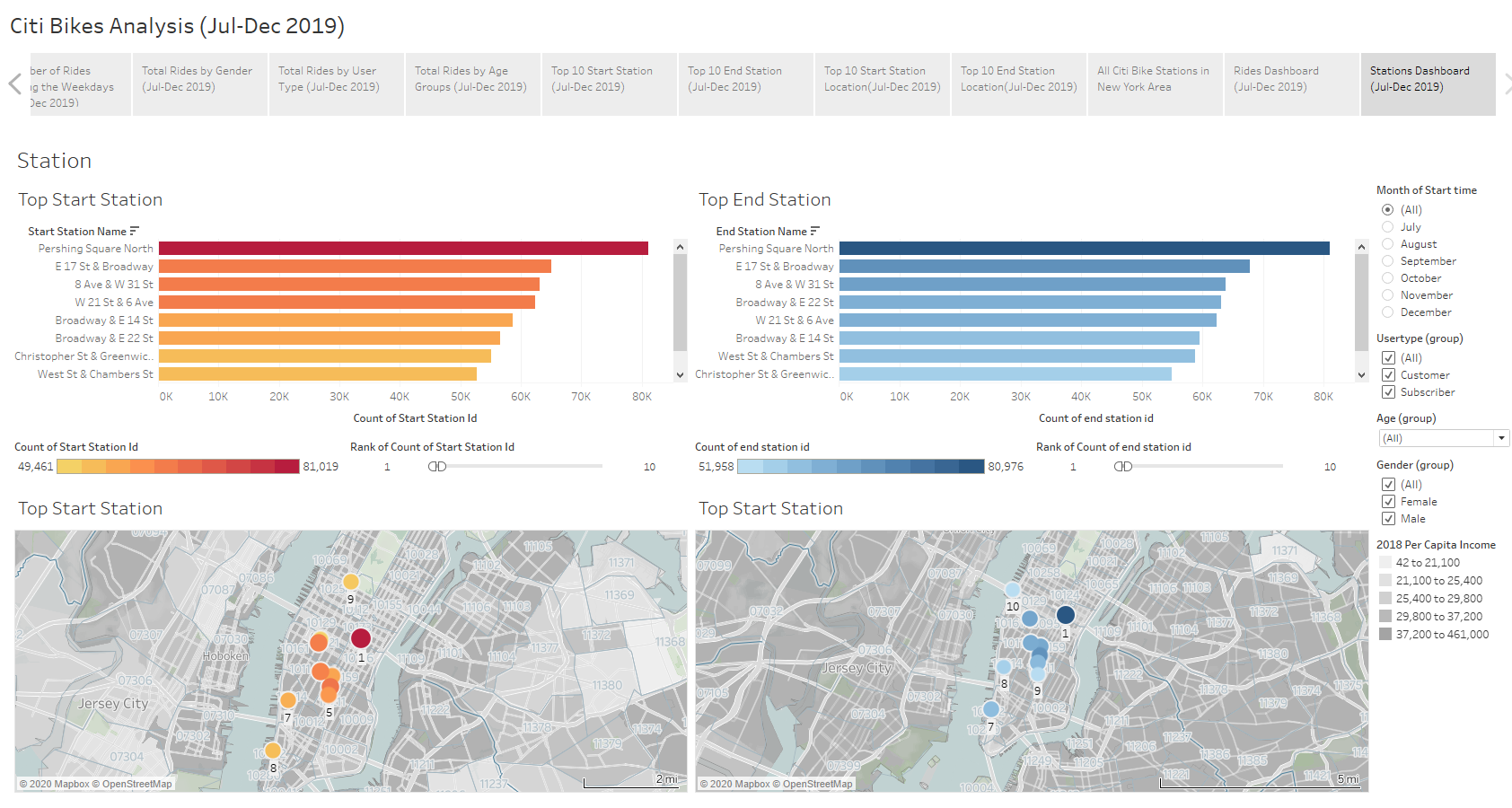The height and width of the screenshot is (808, 1512).
Task: Select September month radio button
Action: tap(1388, 261)
